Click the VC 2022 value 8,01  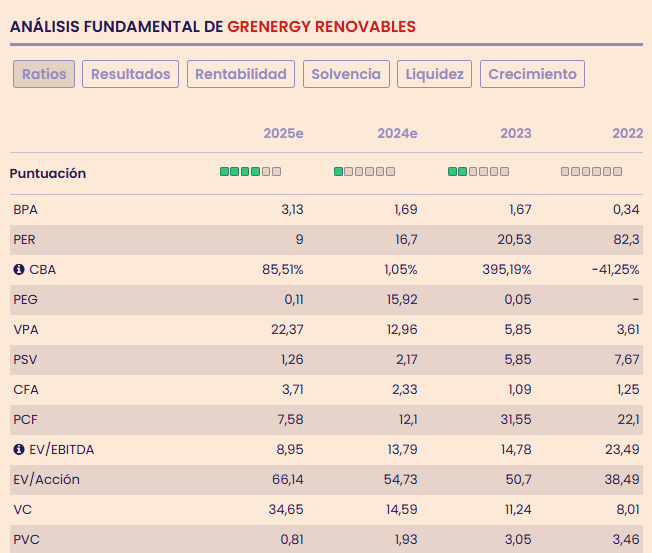(x=628, y=509)
